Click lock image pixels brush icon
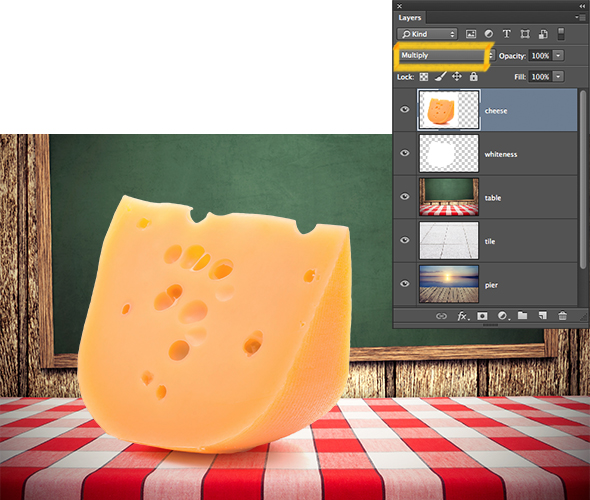Screen dimensions: 590x500 pyautogui.click(x=440, y=77)
